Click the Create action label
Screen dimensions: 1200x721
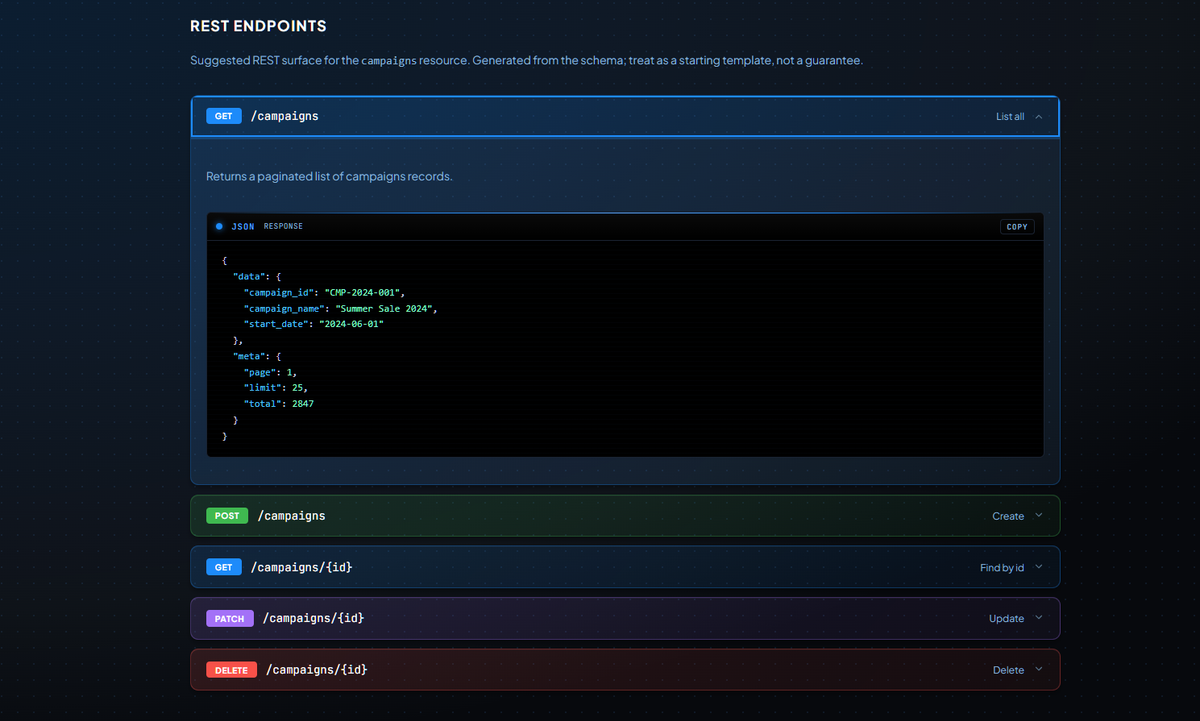click(x=1009, y=515)
